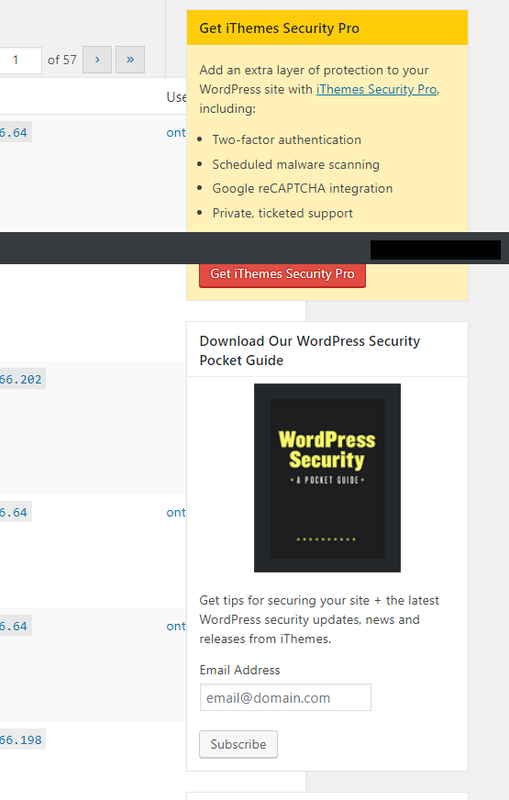Click the WordPress Security pocket guide cover
Screen dimensions: 509x800
(327, 478)
